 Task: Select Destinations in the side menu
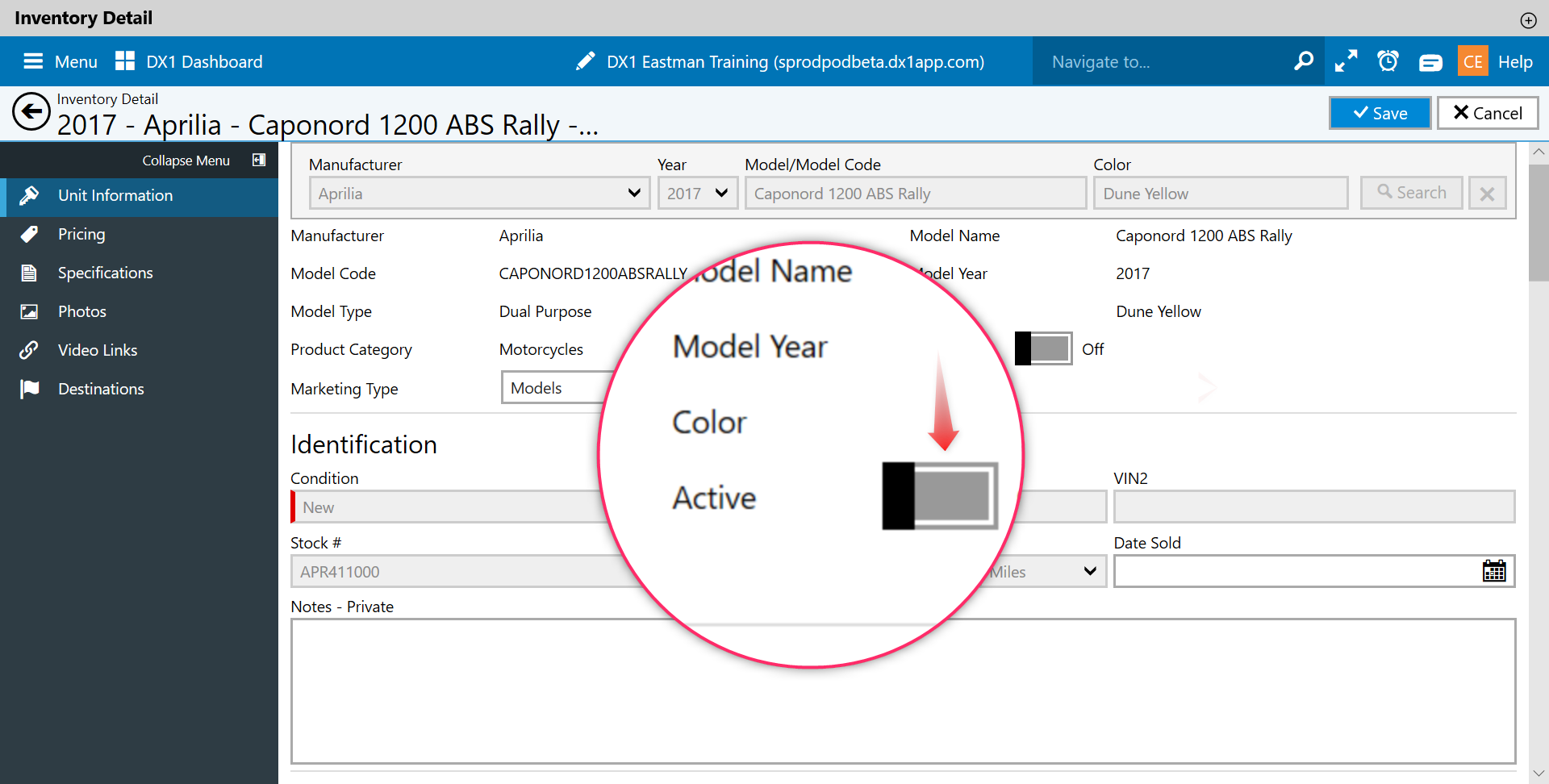tap(139, 389)
